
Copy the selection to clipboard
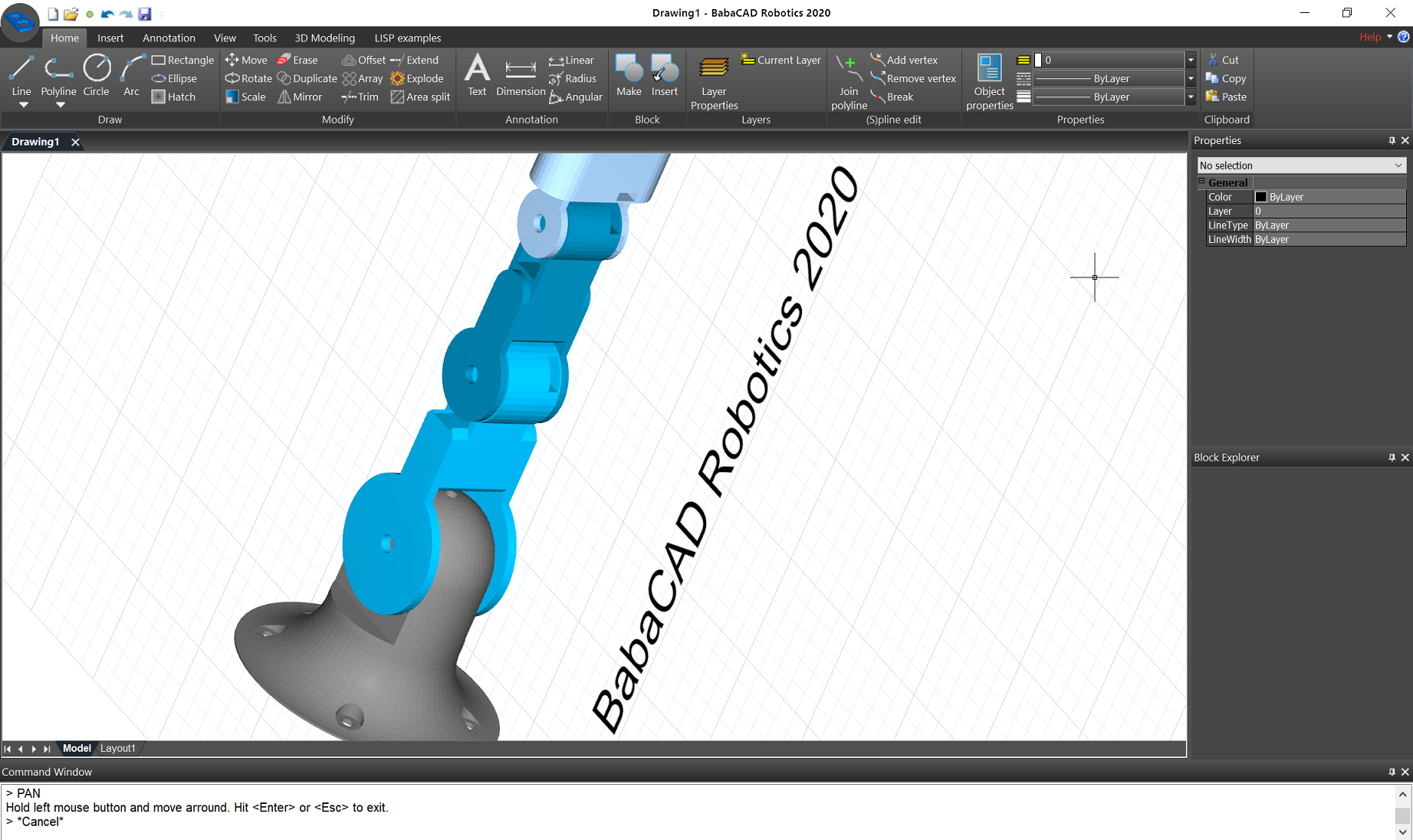coord(1226,78)
